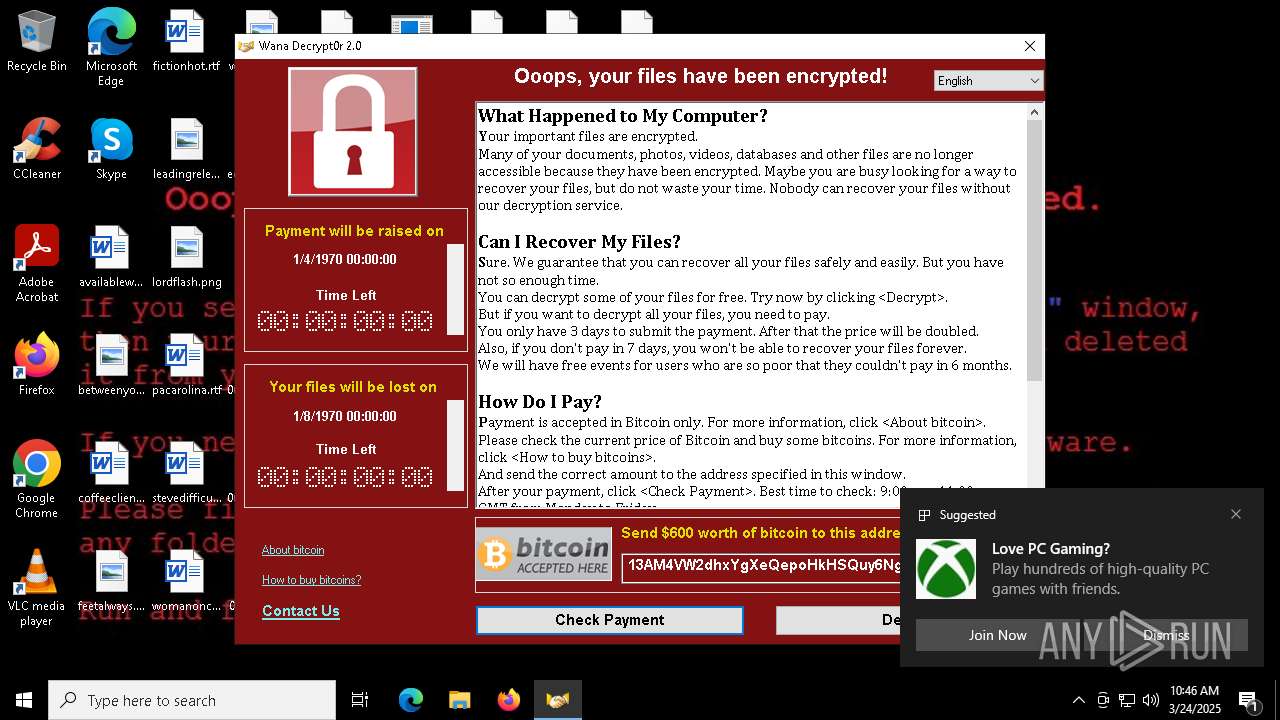This screenshot has width=1280, height=720.
Task: Launch the VLC media player shortcut
Action: click(x=37, y=588)
